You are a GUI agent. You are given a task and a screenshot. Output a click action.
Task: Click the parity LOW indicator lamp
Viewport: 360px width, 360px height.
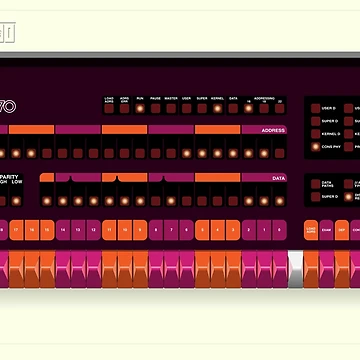click(16, 201)
